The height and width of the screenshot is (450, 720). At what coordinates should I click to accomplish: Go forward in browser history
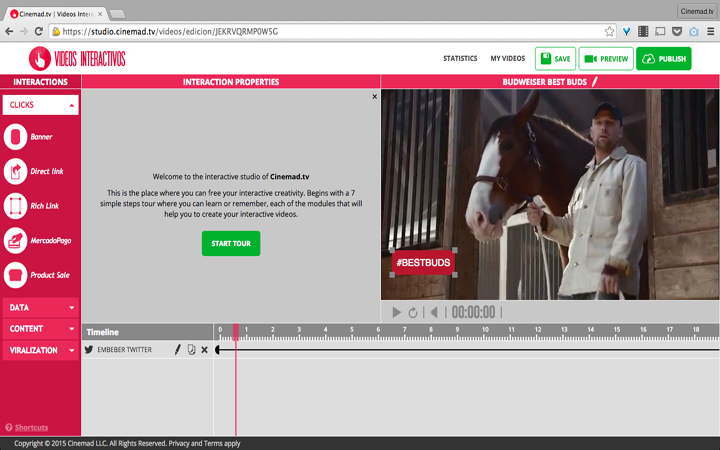click(24, 31)
